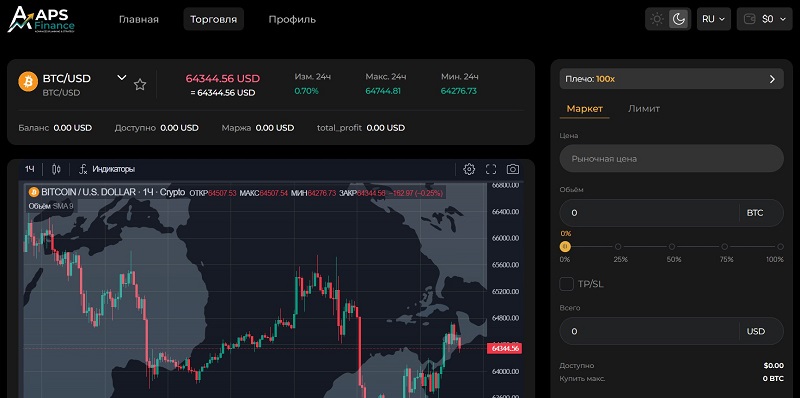
Task: Click the 64344.56 USD current price
Action: pyautogui.click(x=222, y=78)
